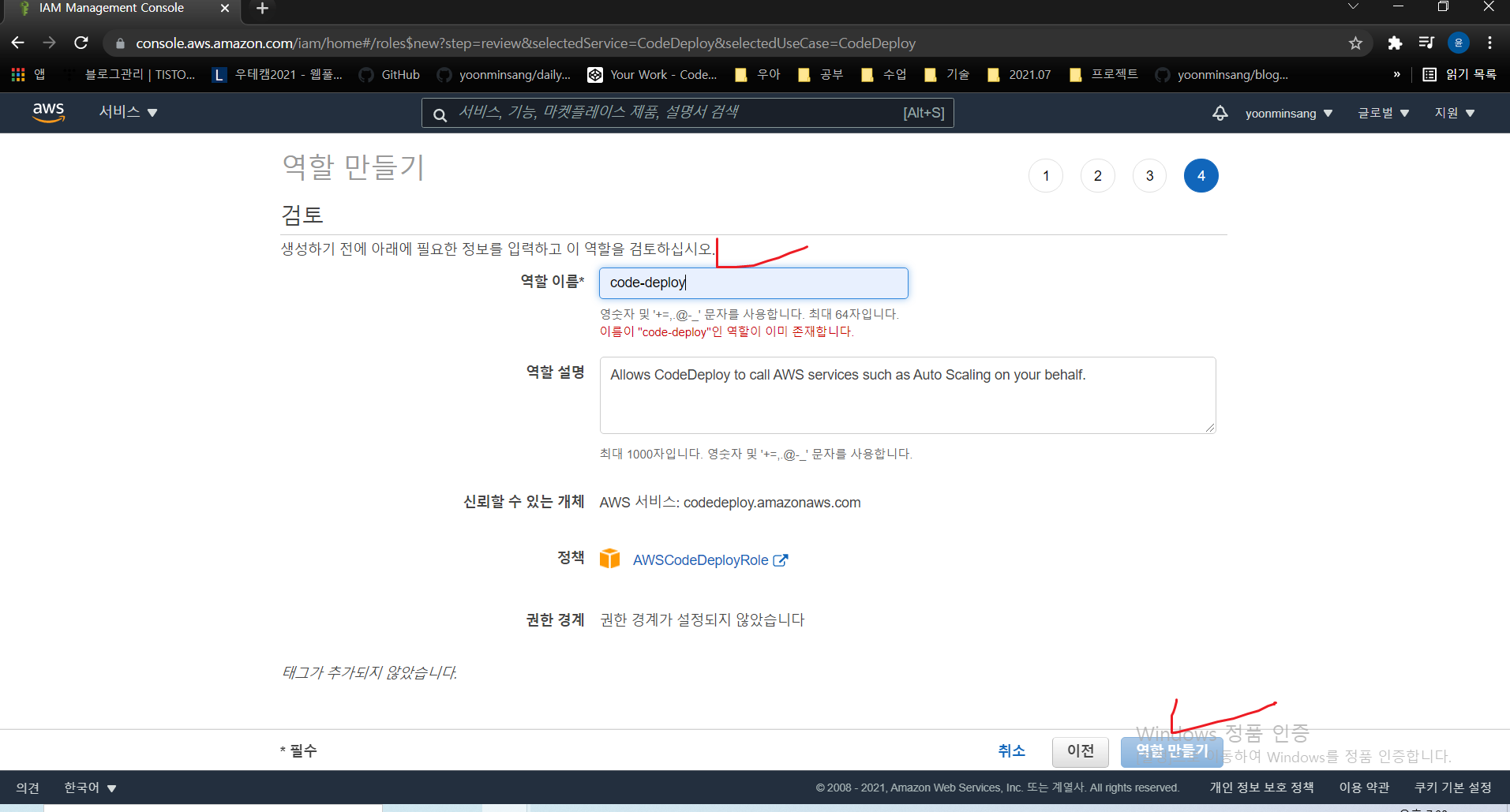Open the 한국어 language dropdown
Screen dimensions: 1510x812
[x=90, y=788]
